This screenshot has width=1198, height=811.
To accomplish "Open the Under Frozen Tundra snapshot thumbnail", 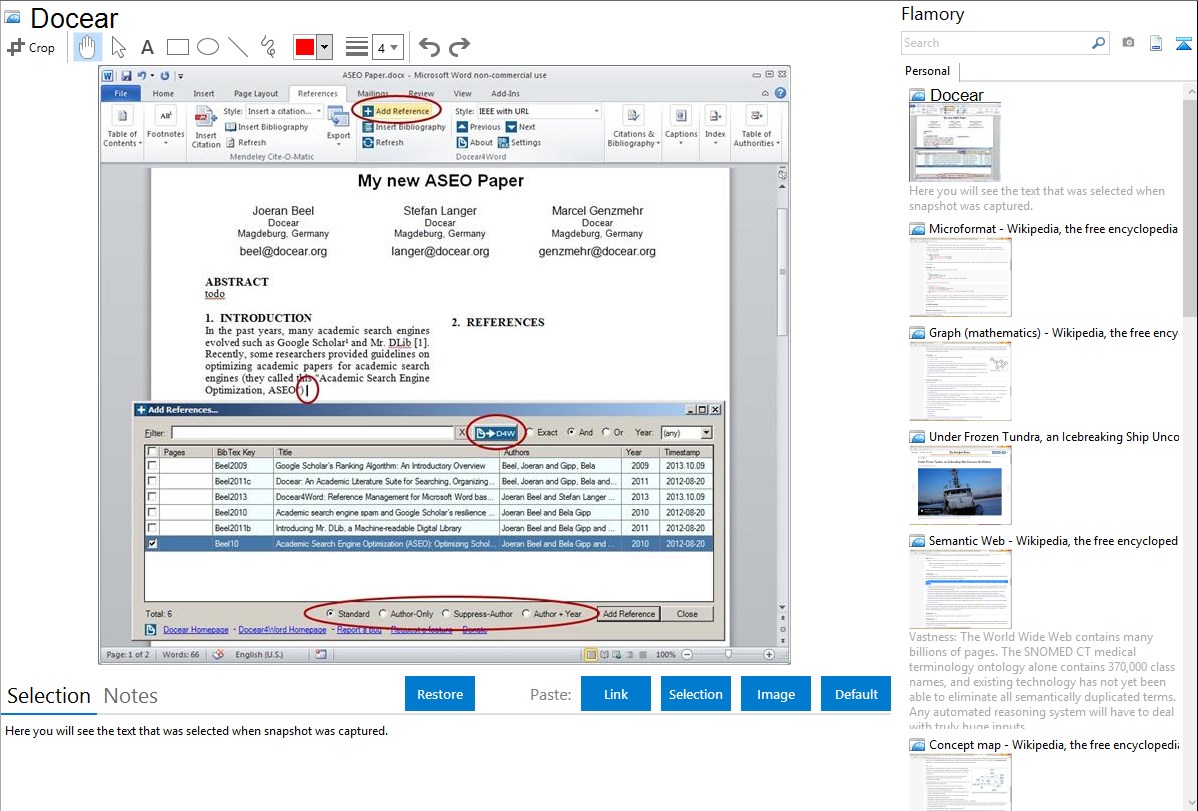I will [960, 485].
